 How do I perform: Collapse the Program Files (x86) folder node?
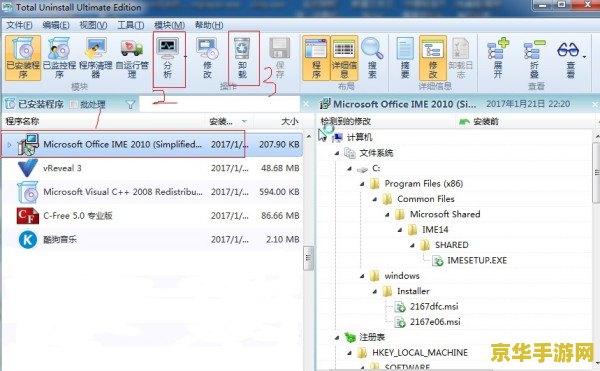(x=362, y=184)
